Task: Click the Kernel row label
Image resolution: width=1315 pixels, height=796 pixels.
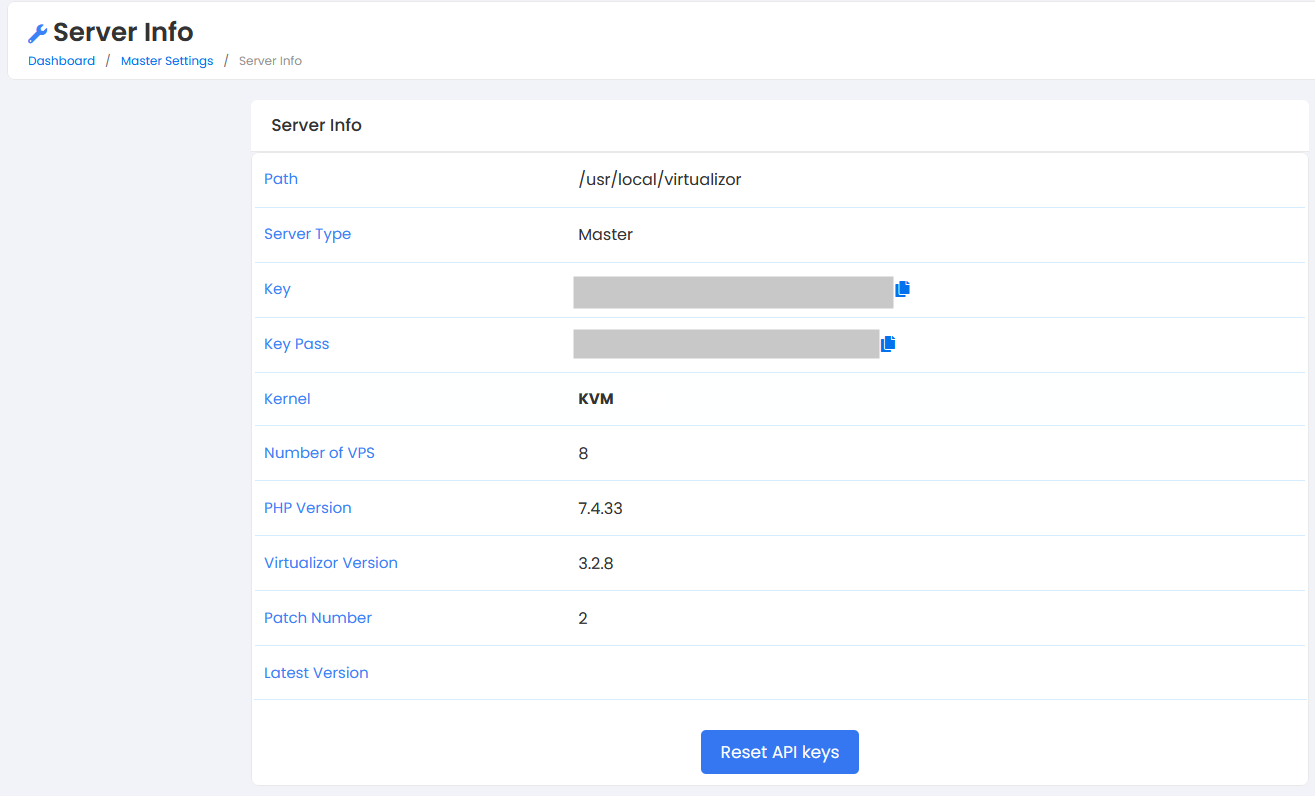Action: pos(287,399)
